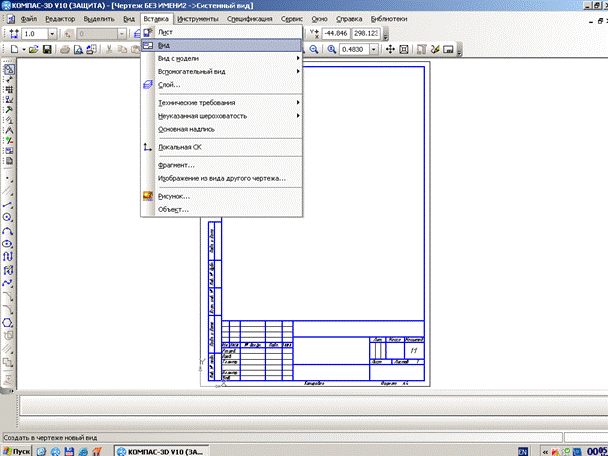Select the Ellipse tool
Image resolution: width=608 pixels, height=456 pixels.
tap(8, 244)
